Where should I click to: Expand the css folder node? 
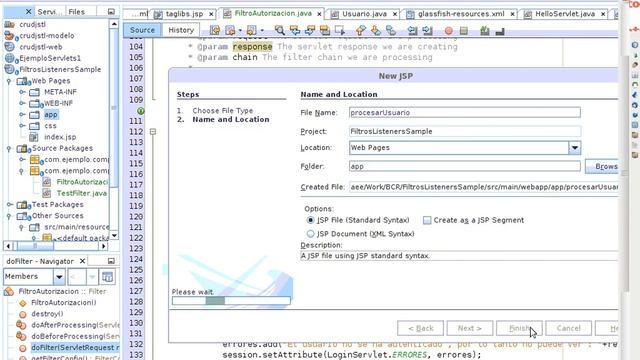(x=22, y=126)
